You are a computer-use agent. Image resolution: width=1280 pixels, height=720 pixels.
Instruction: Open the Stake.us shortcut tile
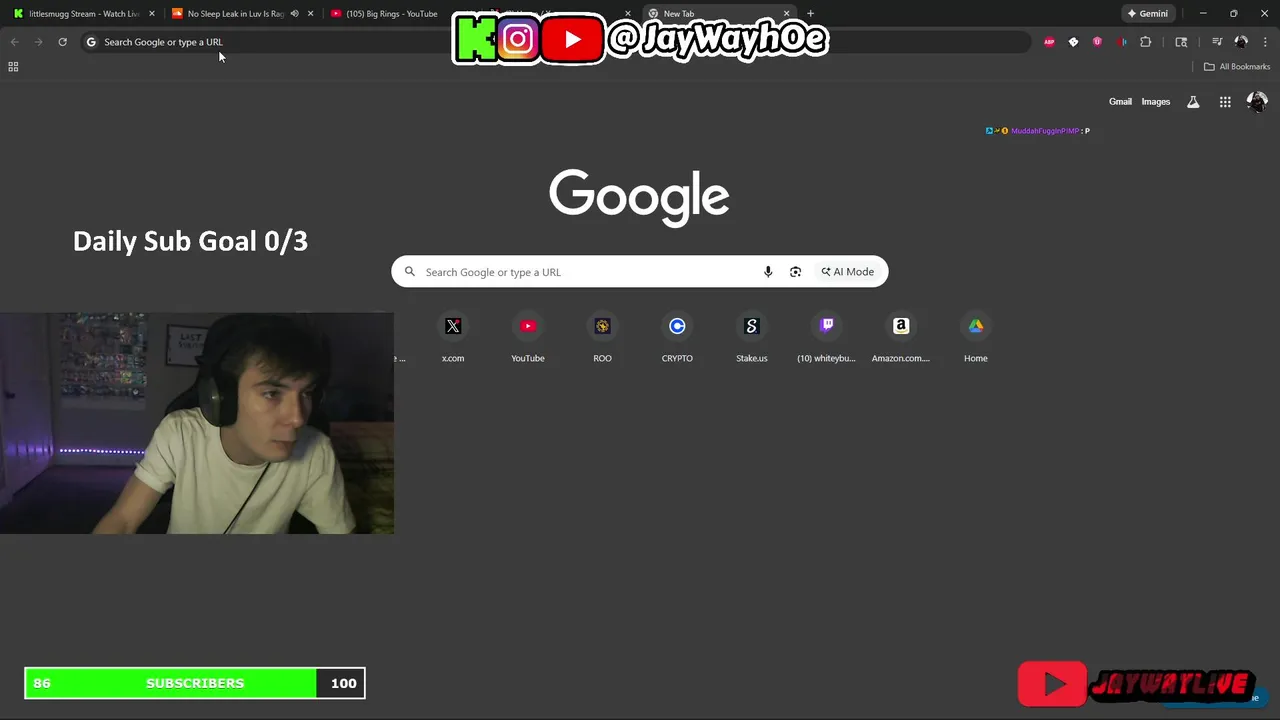752,338
